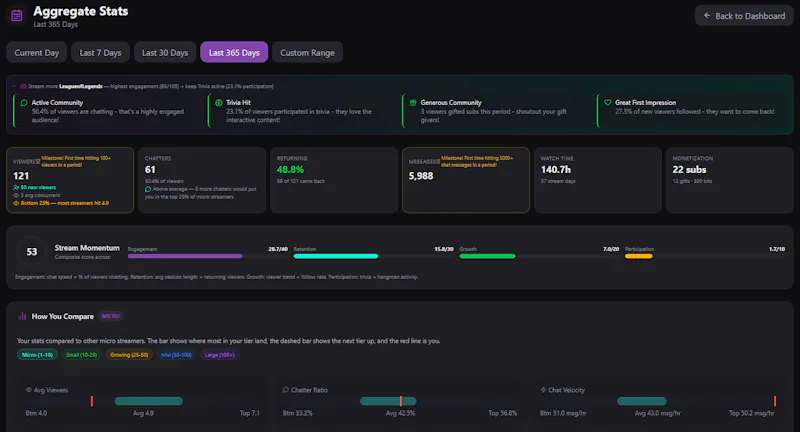Select the Last 365 Days tab
Screen dimensions: 800x432
coord(234,53)
